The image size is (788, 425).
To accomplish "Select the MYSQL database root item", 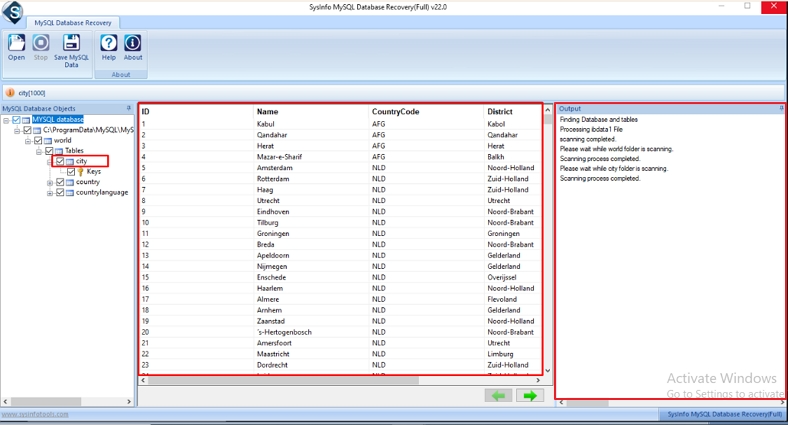I will (57, 120).
